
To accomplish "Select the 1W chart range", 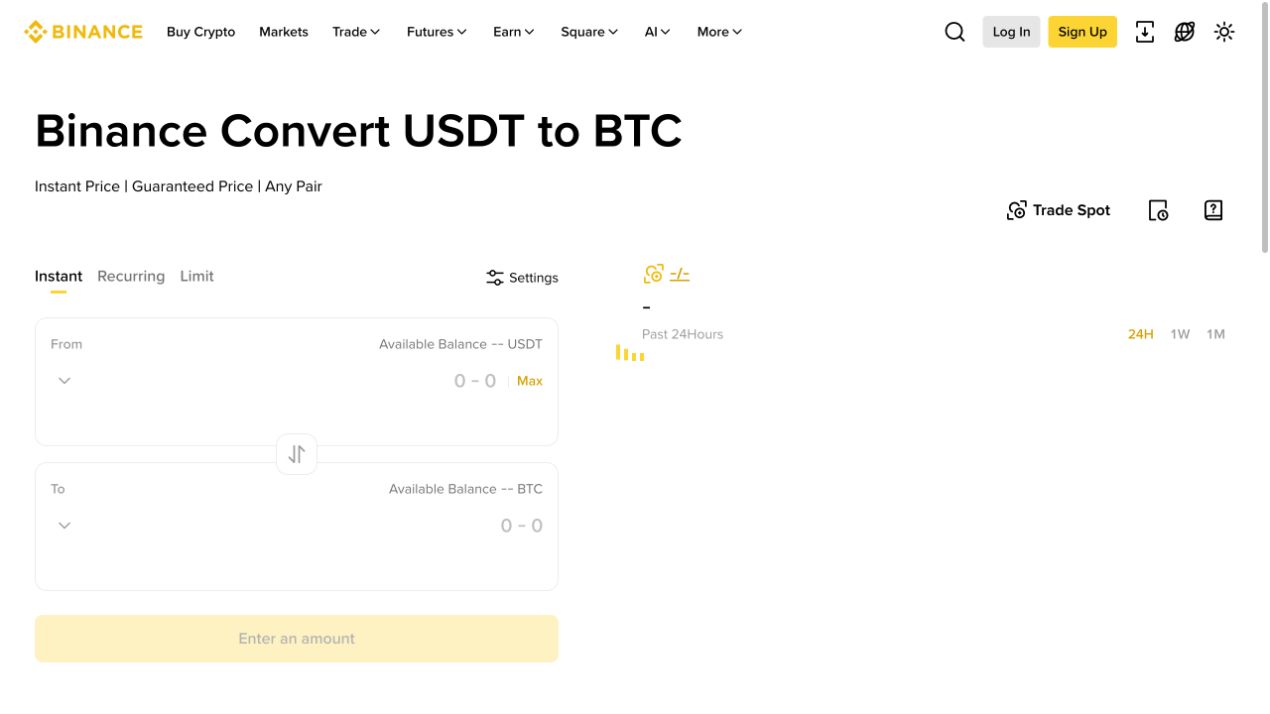I will pos(1180,334).
